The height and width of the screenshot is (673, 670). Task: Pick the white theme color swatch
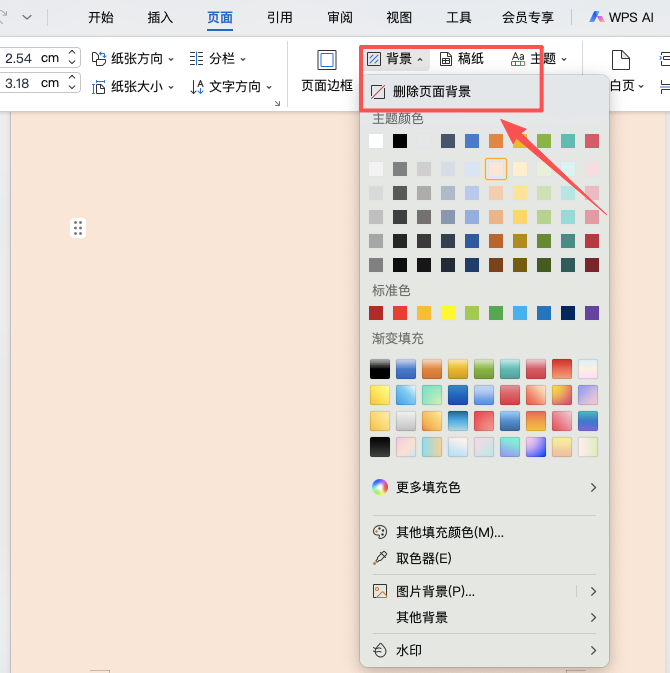click(x=376, y=141)
